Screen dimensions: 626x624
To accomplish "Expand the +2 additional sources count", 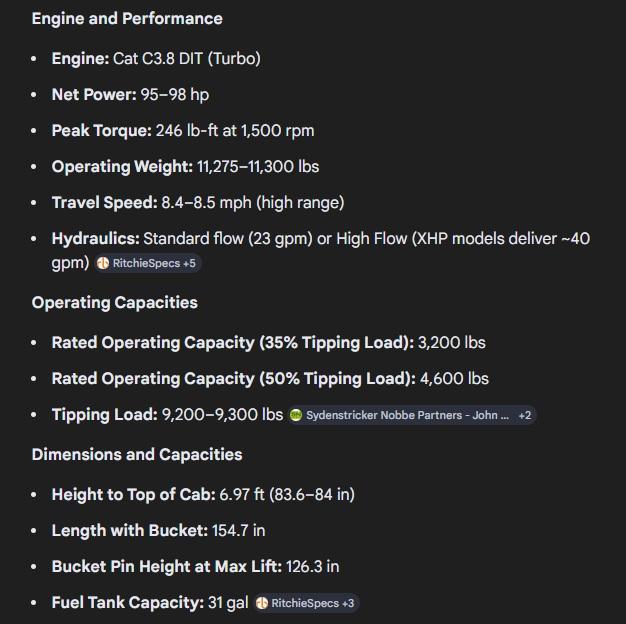I will point(525,415).
